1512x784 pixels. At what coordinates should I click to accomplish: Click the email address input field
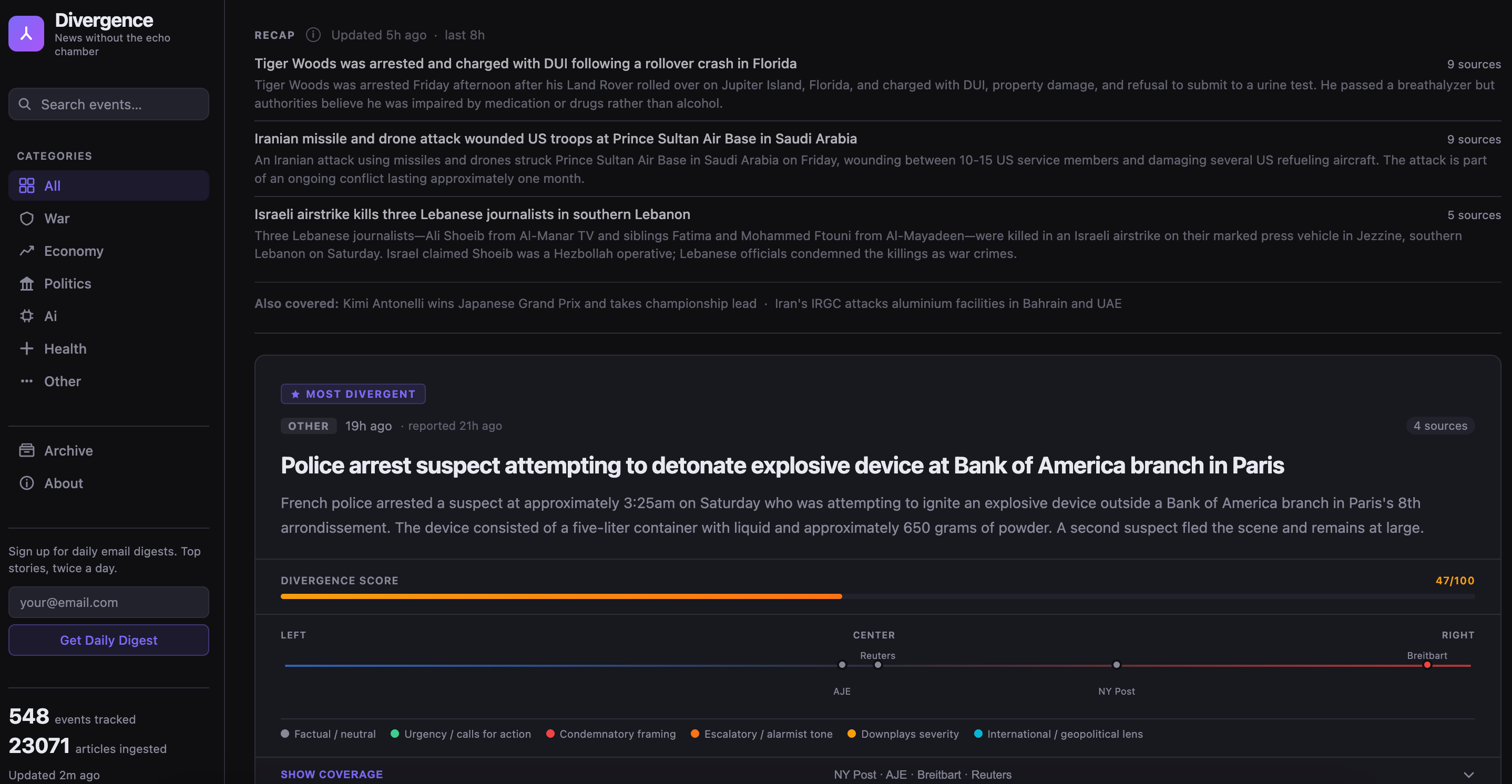tap(109, 602)
